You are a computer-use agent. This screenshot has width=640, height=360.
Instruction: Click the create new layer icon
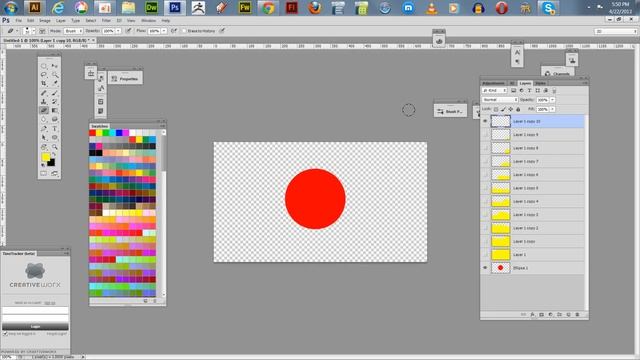pyautogui.click(x=568, y=315)
